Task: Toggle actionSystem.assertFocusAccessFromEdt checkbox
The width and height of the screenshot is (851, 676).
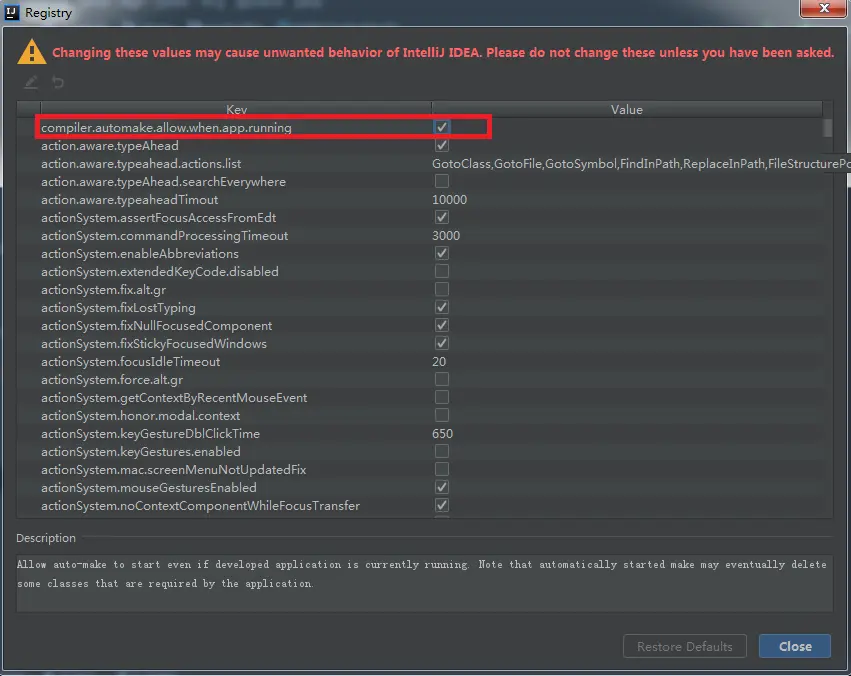Action: [442, 217]
